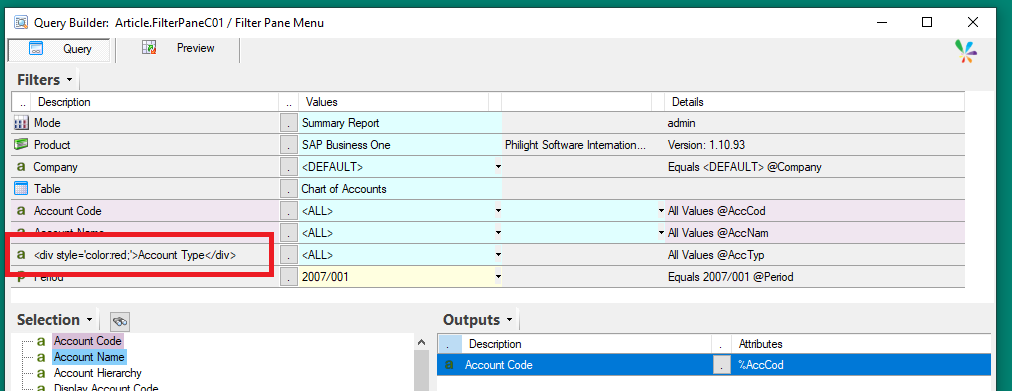This screenshot has width=1012, height=391.
Task: Open the Outputs dropdown menu
Action: point(509,320)
